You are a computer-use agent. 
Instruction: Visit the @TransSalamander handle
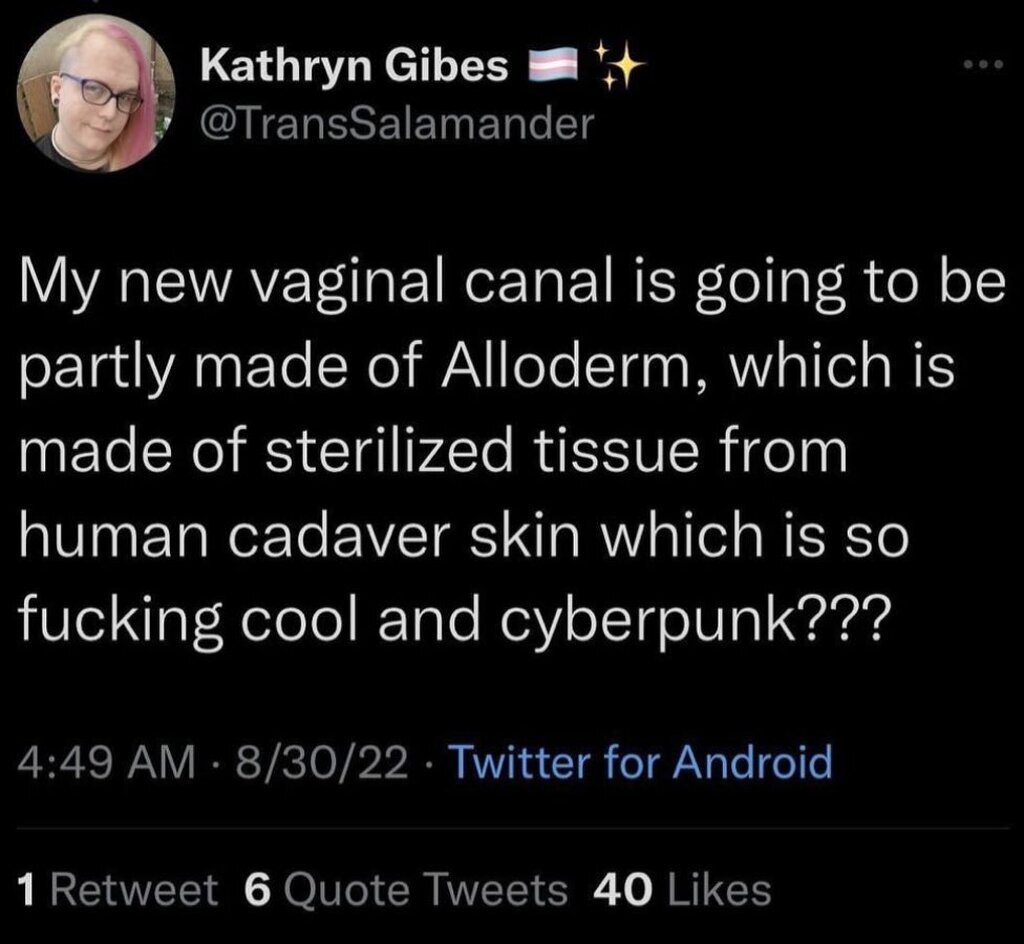(x=397, y=122)
